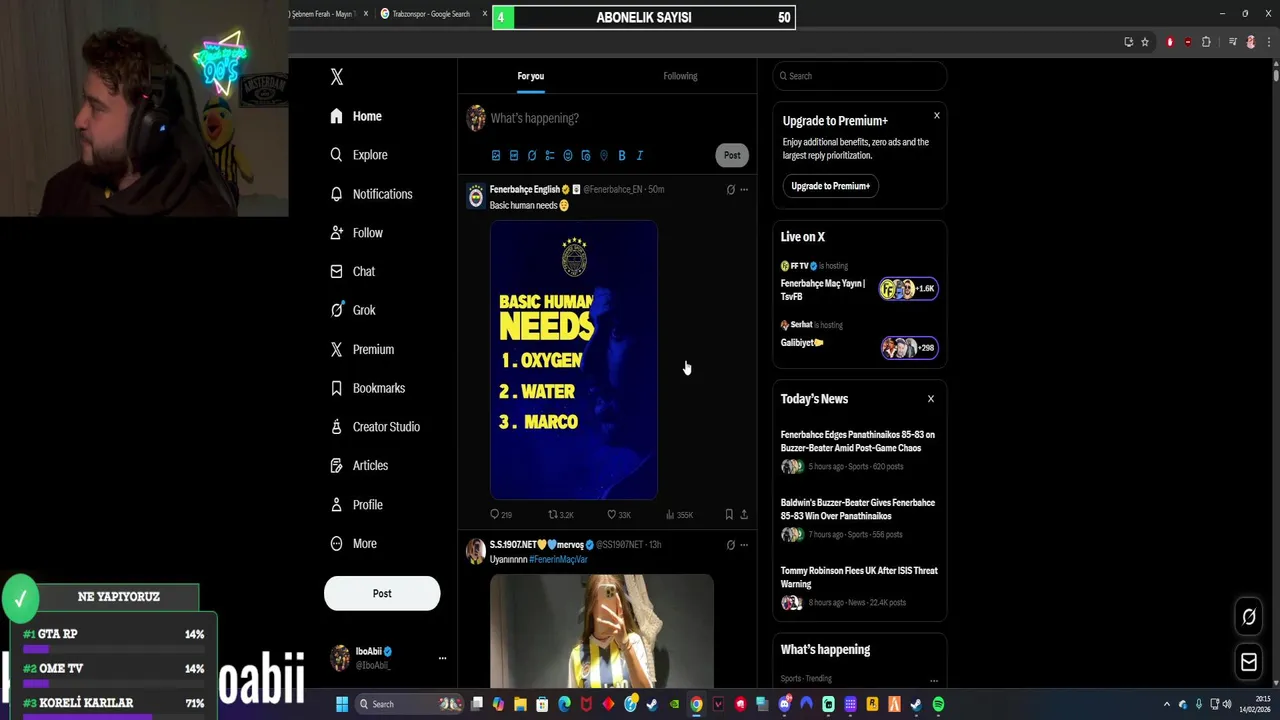Add a poll using composer poll icon
This screenshot has width=1280, height=720.
click(550, 156)
